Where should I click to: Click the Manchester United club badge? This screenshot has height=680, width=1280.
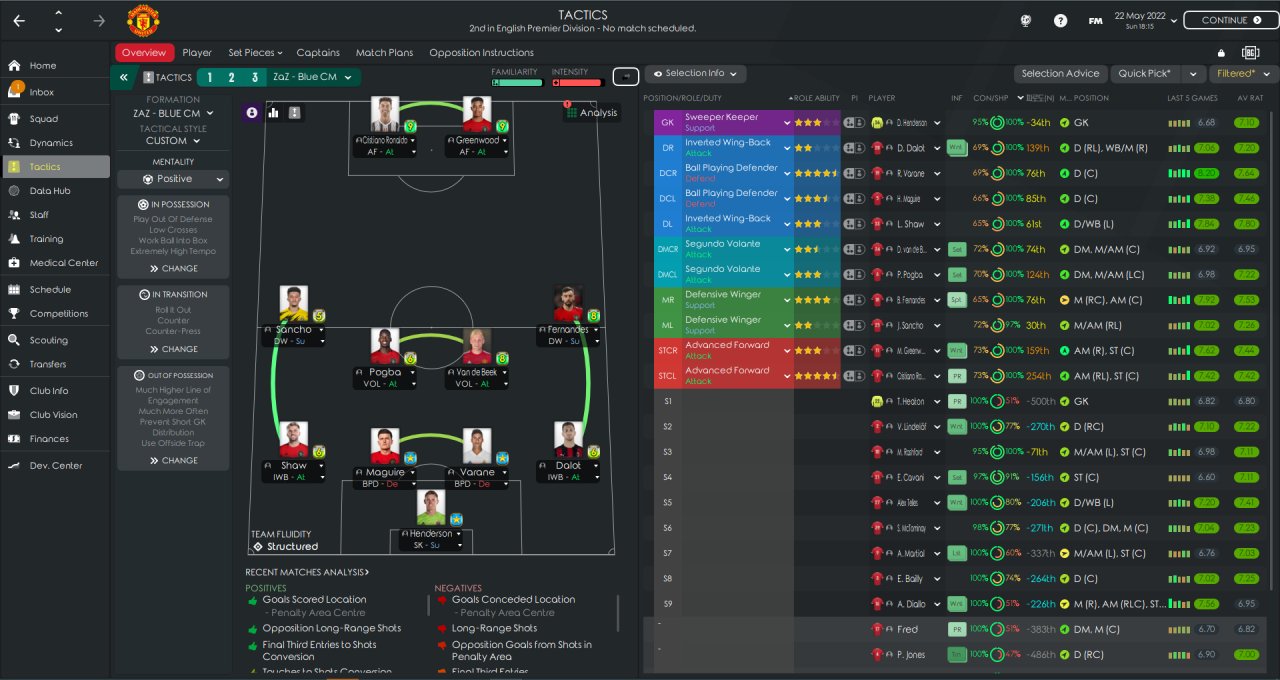point(144,20)
